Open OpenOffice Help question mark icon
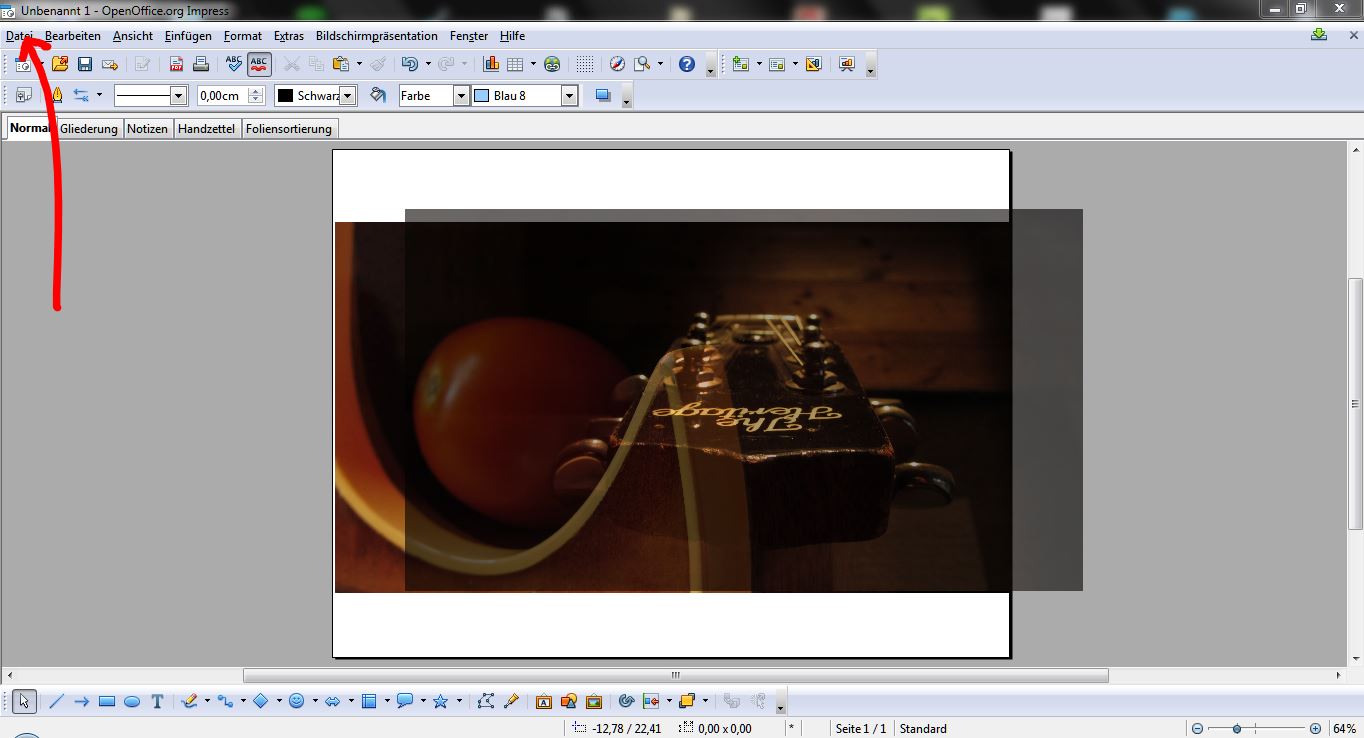The image size is (1364, 738). (687, 64)
